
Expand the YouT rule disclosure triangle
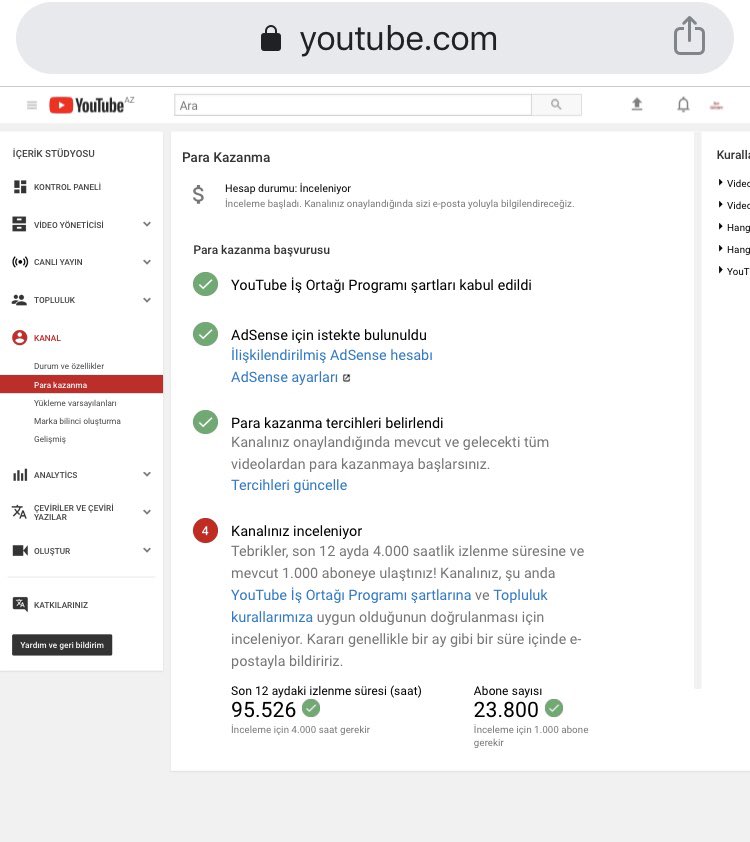point(720,270)
